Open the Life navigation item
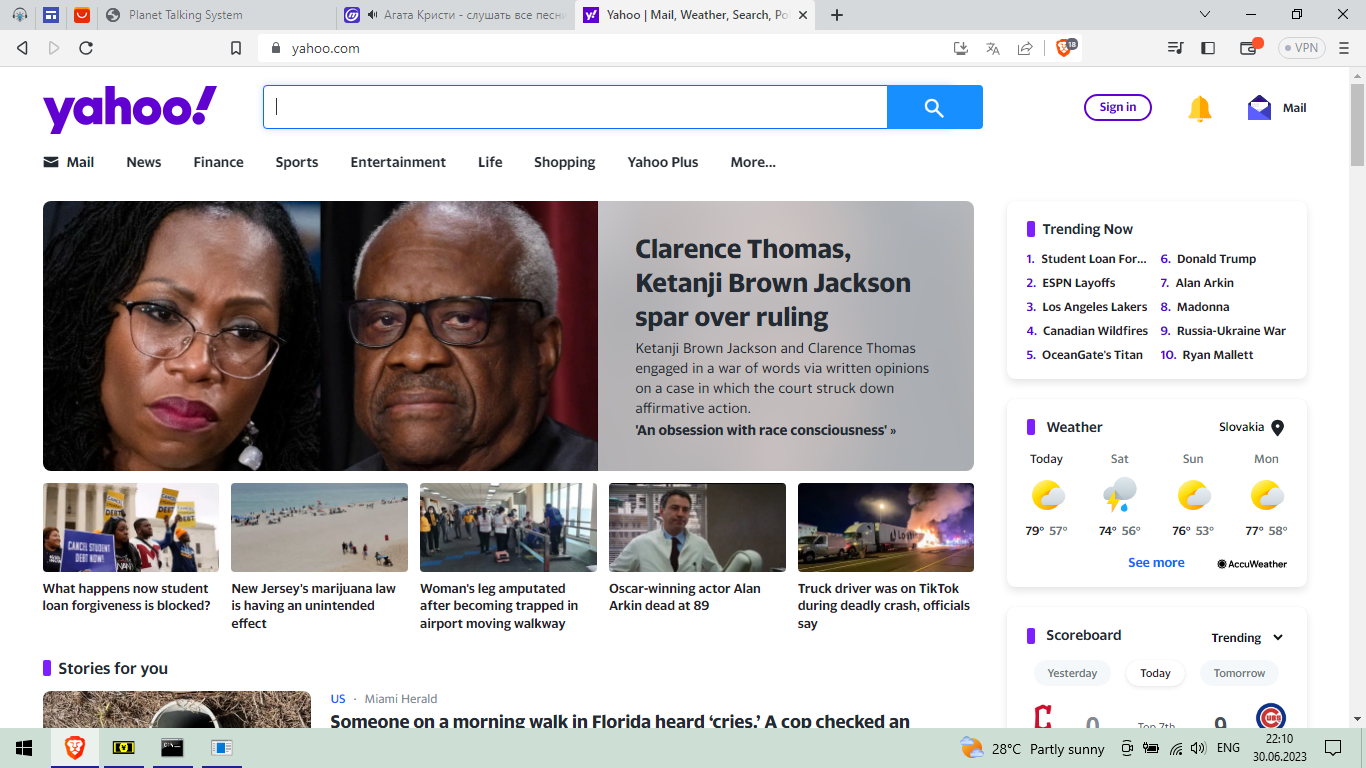Image resolution: width=1366 pixels, height=768 pixels. coord(490,162)
